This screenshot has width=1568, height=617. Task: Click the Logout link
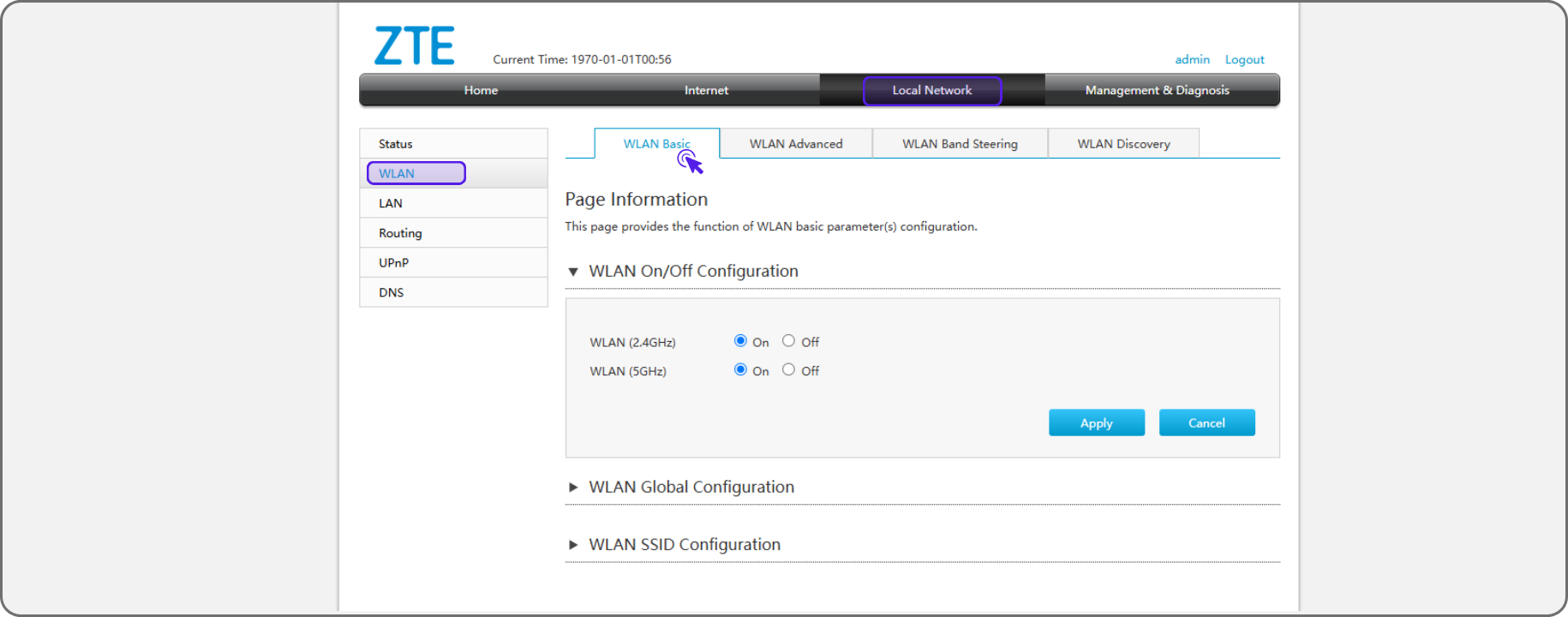(x=1244, y=59)
